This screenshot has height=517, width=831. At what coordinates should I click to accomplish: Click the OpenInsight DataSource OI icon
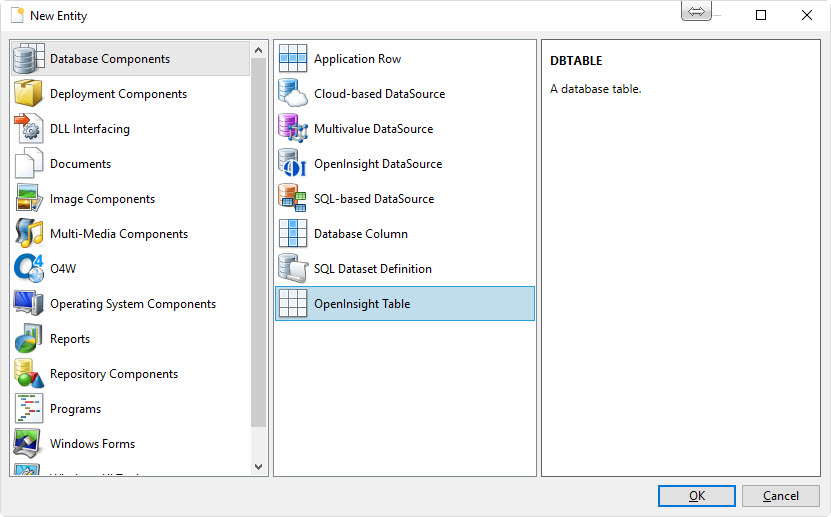click(293, 163)
